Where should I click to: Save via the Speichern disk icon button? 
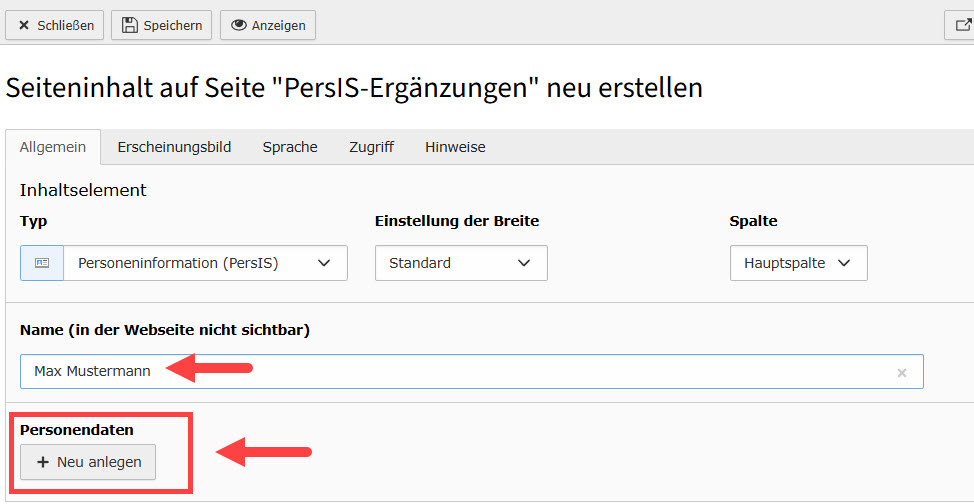click(x=161, y=25)
